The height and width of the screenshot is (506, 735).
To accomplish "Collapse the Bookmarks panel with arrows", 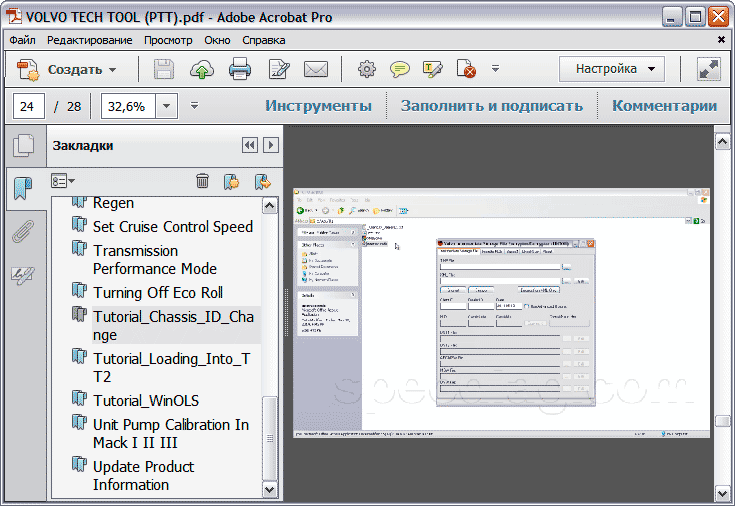I will 249,145.
